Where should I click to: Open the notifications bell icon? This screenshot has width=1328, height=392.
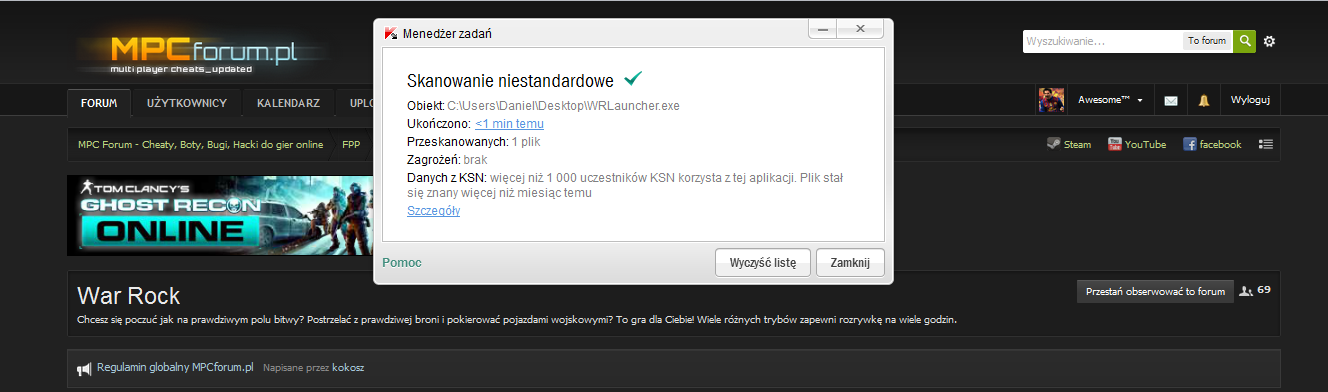coord(1204,101)
